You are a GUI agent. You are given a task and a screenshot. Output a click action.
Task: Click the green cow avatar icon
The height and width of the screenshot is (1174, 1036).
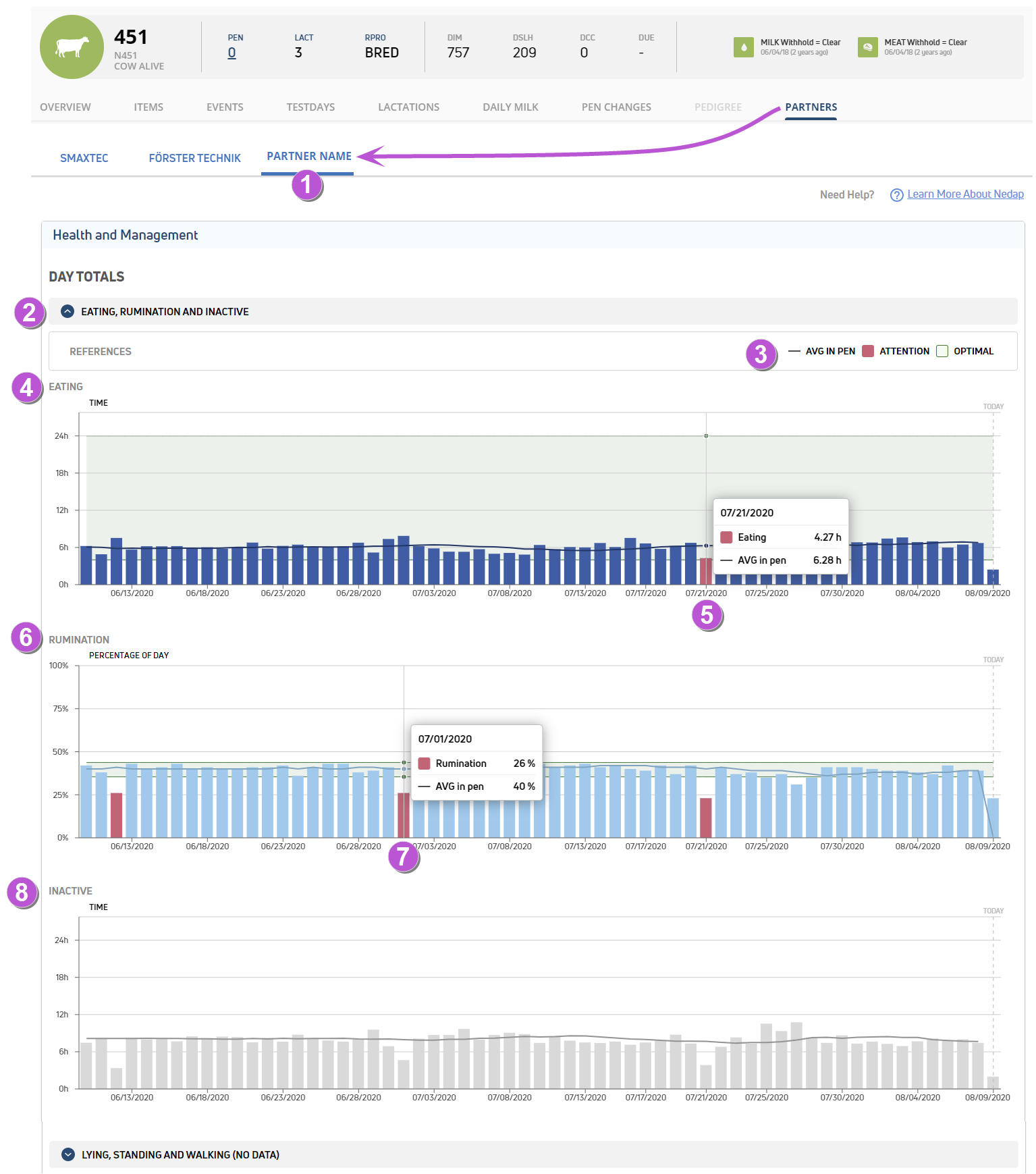click(72, 47)
